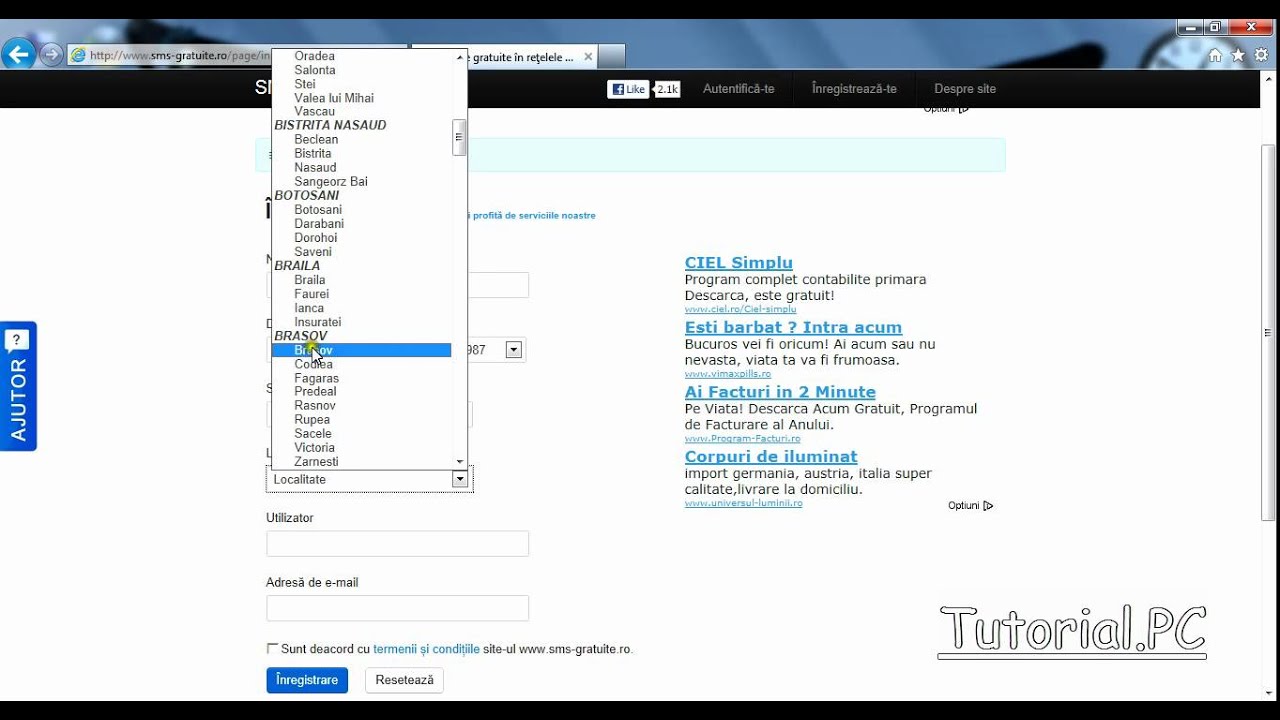This screenshot has height=720, width=1280.
Task: Click the Utilizator input field
Action: 397,544
